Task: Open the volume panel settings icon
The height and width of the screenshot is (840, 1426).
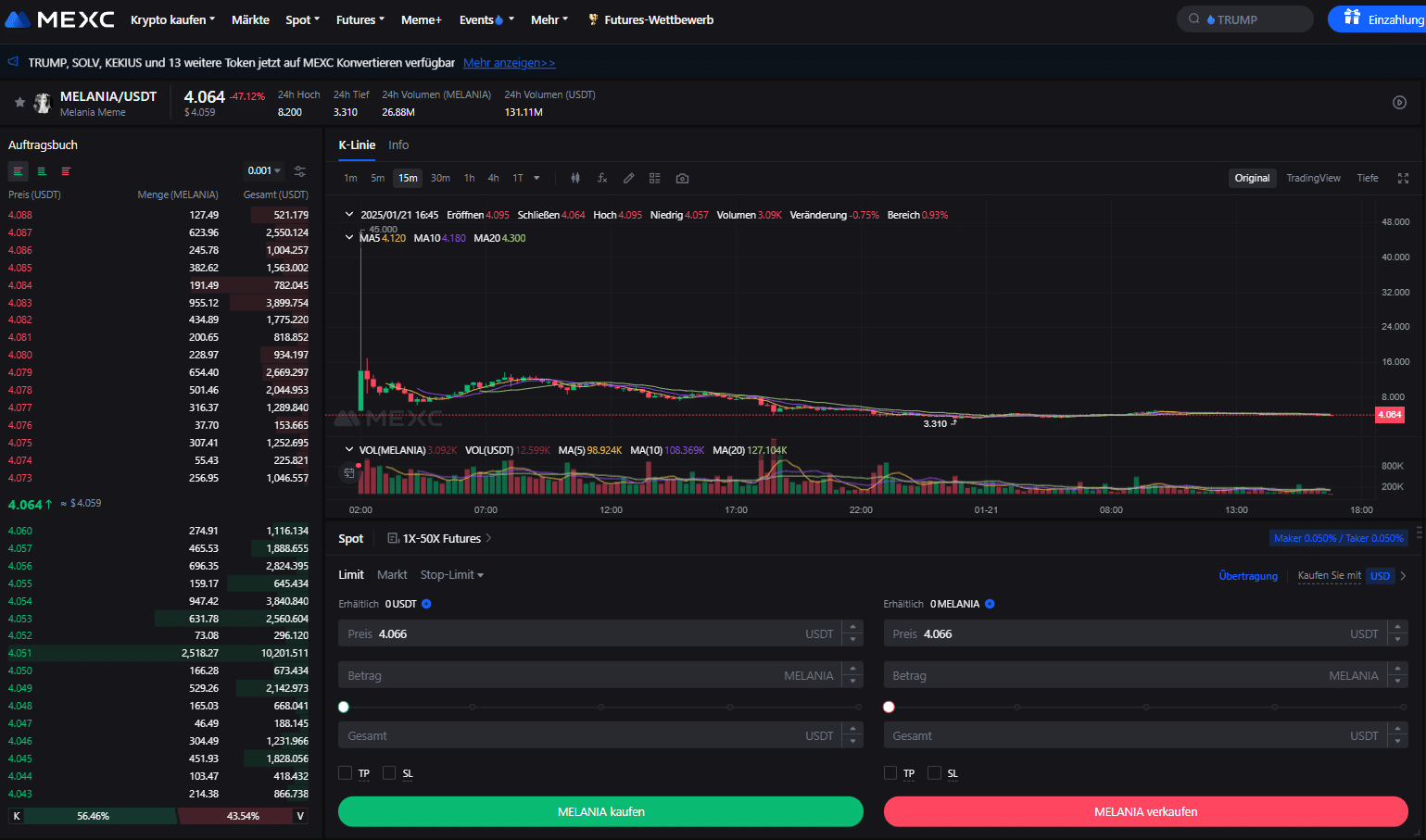Action: 349,473
